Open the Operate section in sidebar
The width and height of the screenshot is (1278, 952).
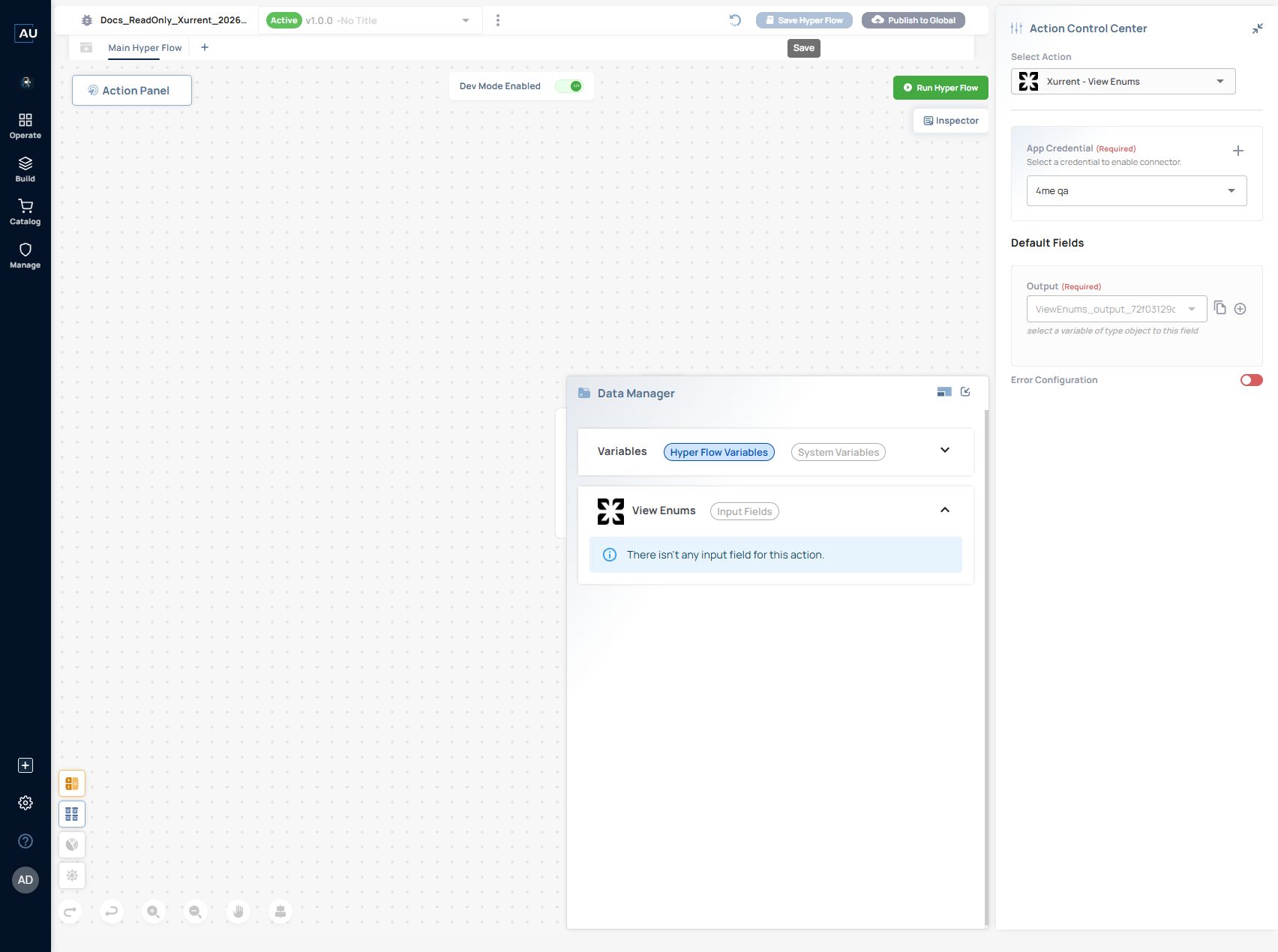(x=25, y=126)
